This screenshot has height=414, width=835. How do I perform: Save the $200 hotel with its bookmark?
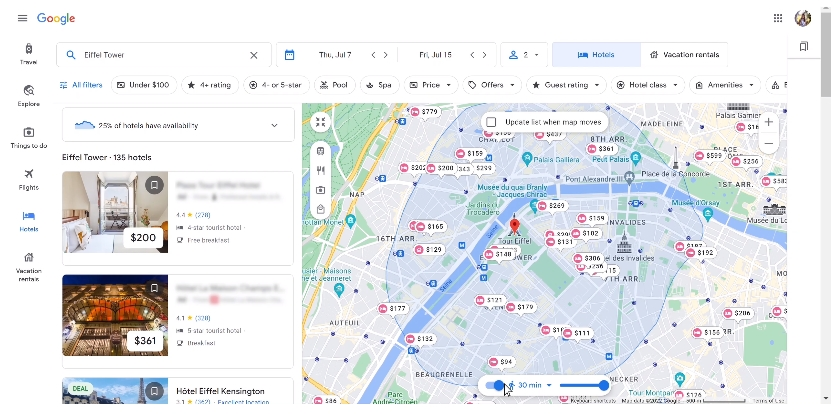coord(154,185)
